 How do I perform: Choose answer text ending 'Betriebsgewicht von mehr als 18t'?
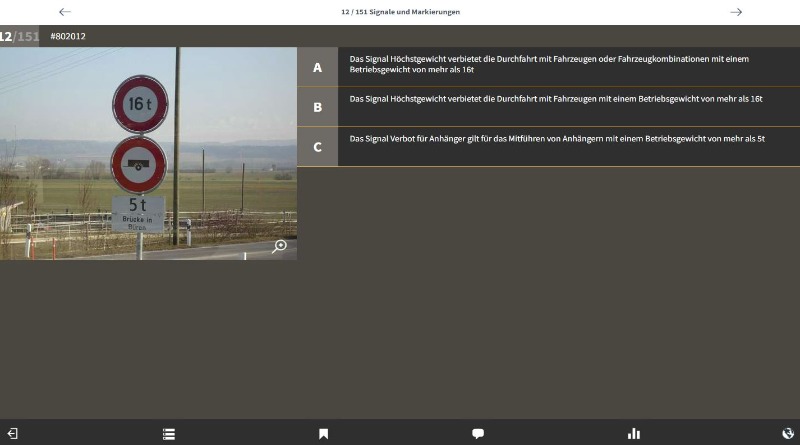555,99
